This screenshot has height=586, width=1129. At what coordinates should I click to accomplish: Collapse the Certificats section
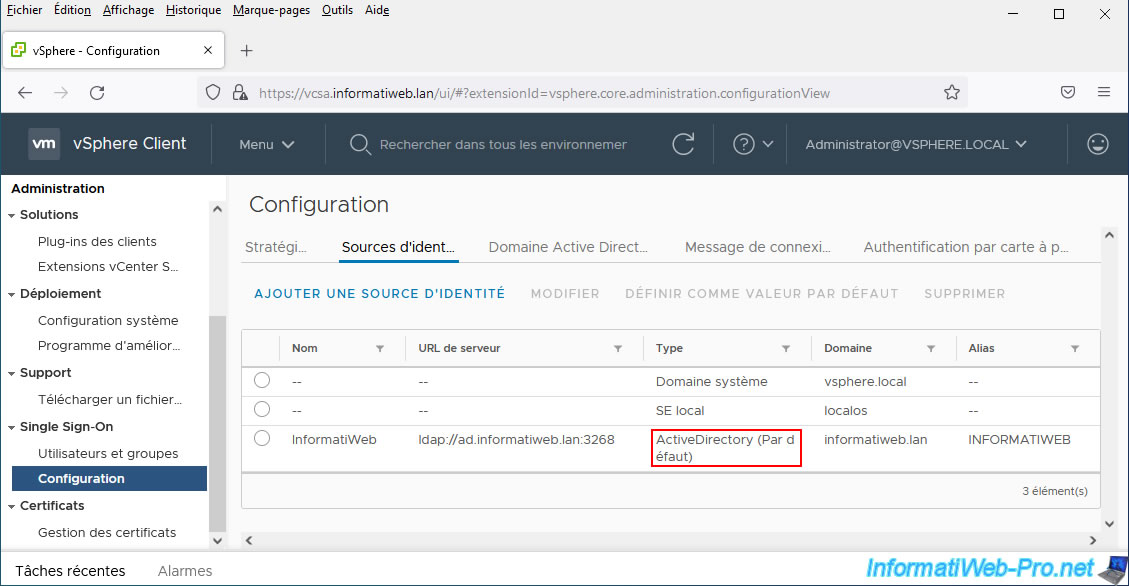tap(12, 507)
